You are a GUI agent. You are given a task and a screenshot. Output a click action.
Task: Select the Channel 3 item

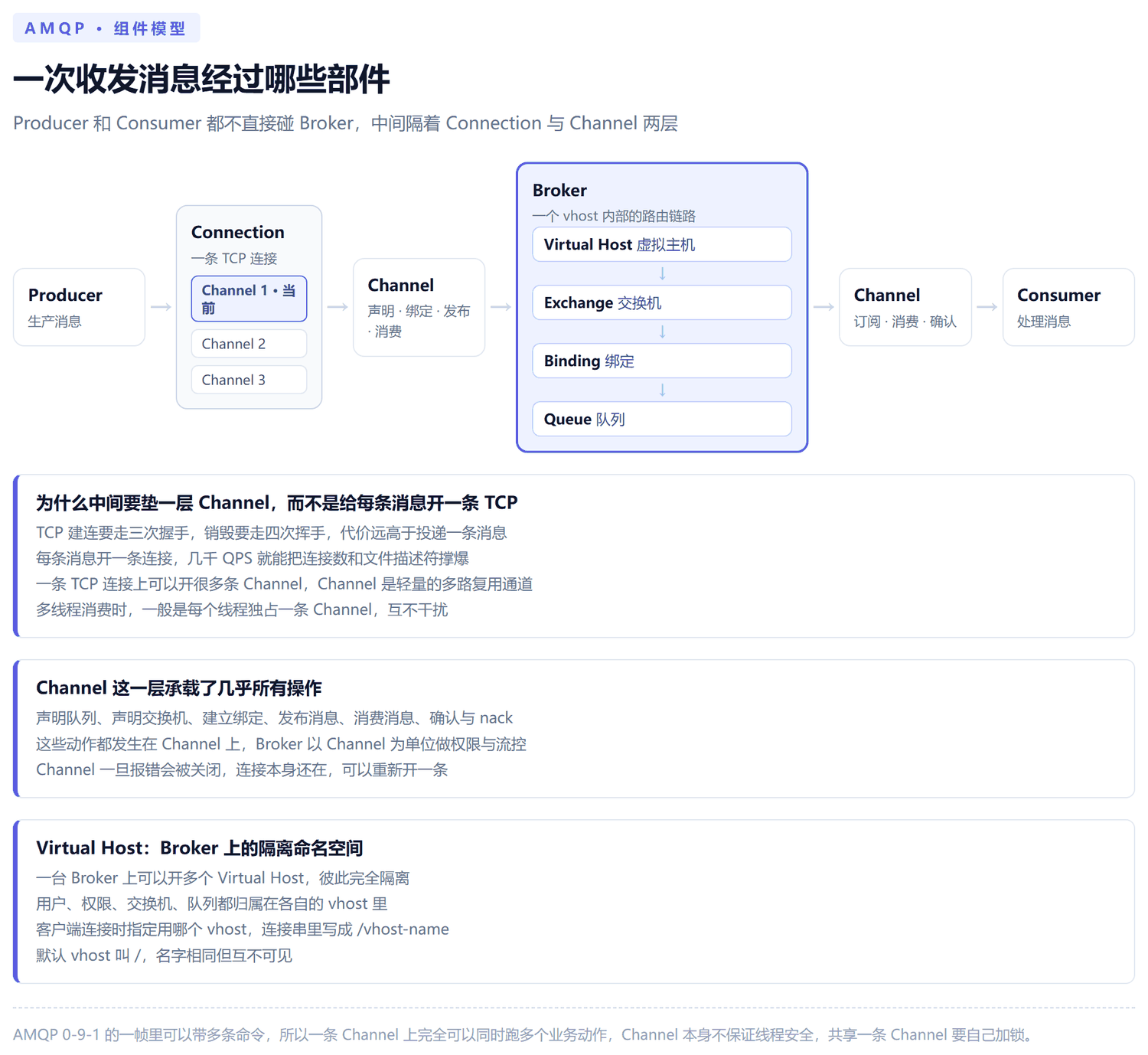[249, 380]
